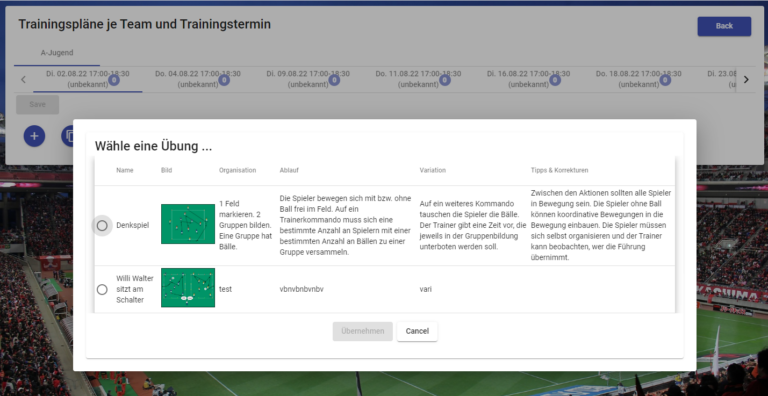The width and height of the screenshot is (768, 396).
Task: Select the Di. 02.08.22 training date tab
Action: coord(88,79)
